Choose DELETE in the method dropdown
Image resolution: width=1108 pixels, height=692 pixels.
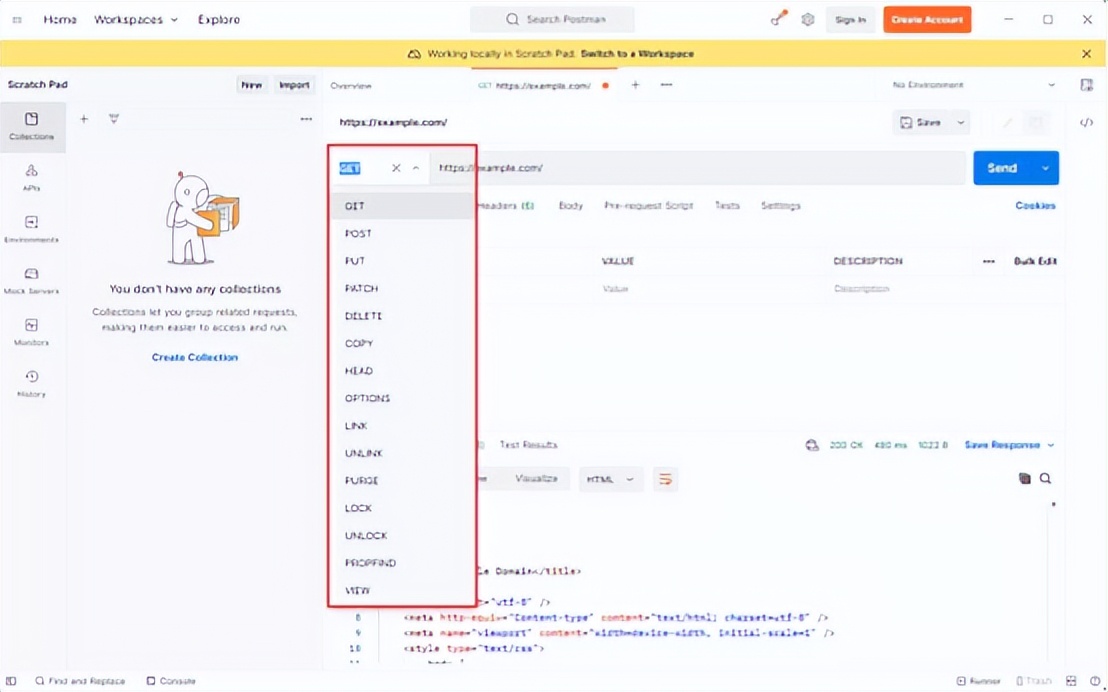pos(363,316)
